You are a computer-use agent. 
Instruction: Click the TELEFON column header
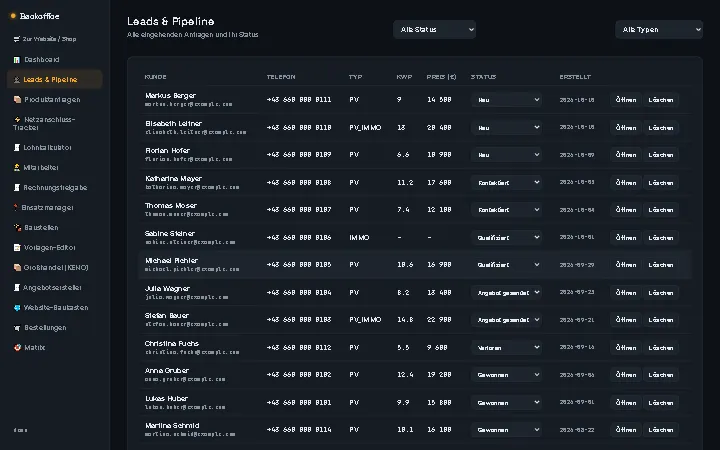tap(281, 77)
